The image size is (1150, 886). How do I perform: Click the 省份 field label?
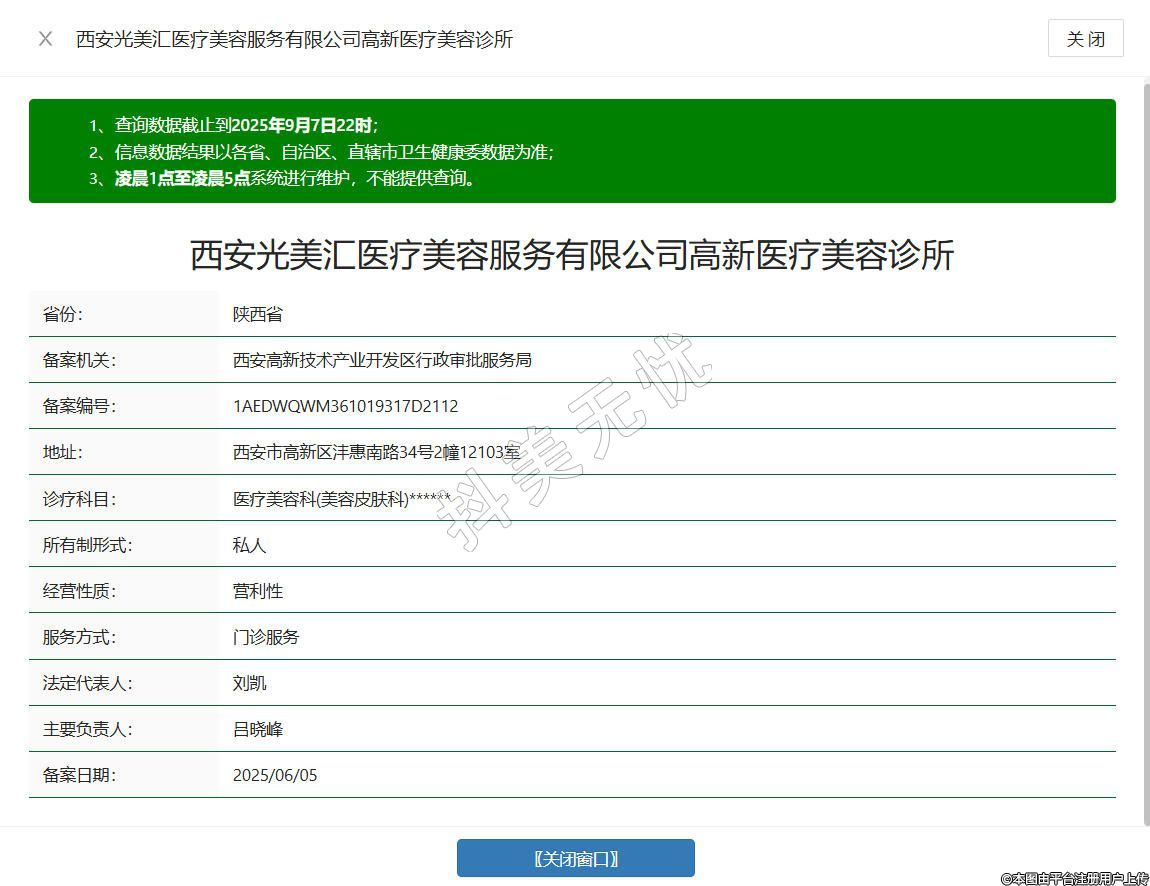click(63, 314)
